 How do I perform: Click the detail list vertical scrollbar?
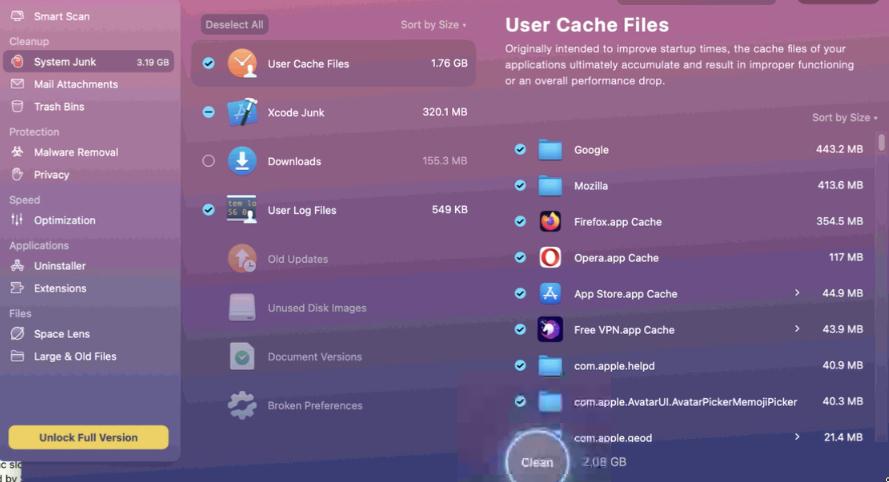(x=881, y=142)
